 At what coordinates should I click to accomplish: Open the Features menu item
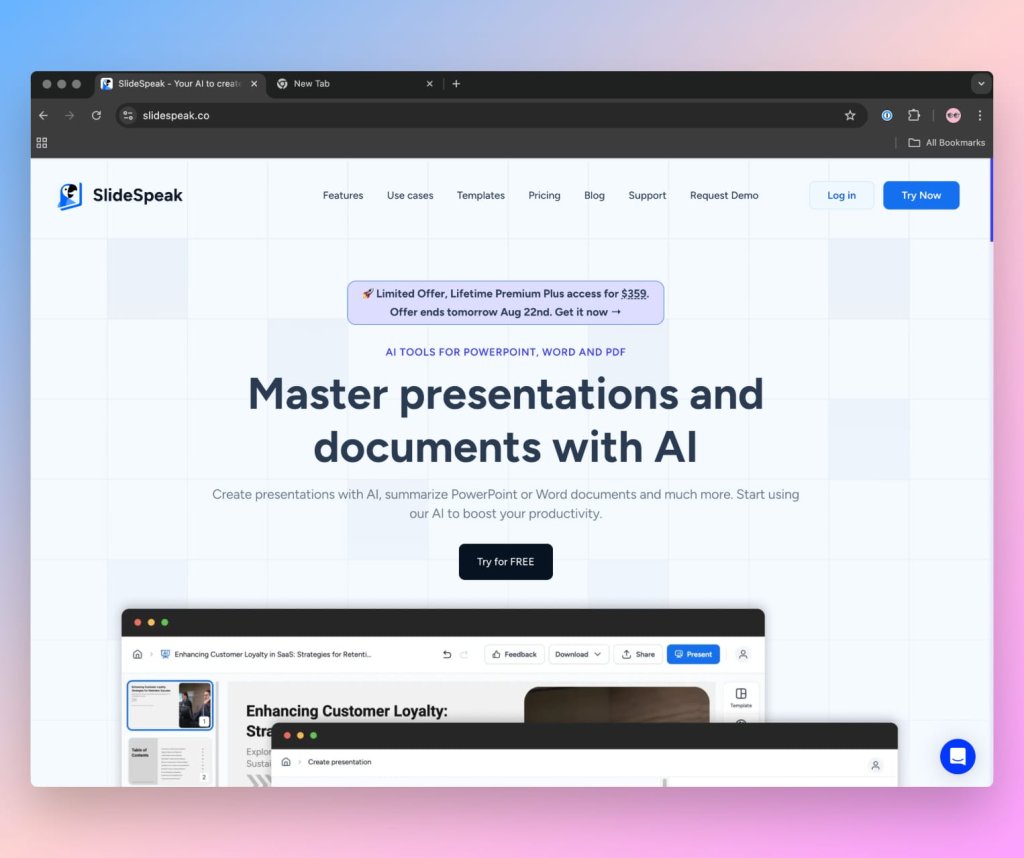[x=343, y=195]
